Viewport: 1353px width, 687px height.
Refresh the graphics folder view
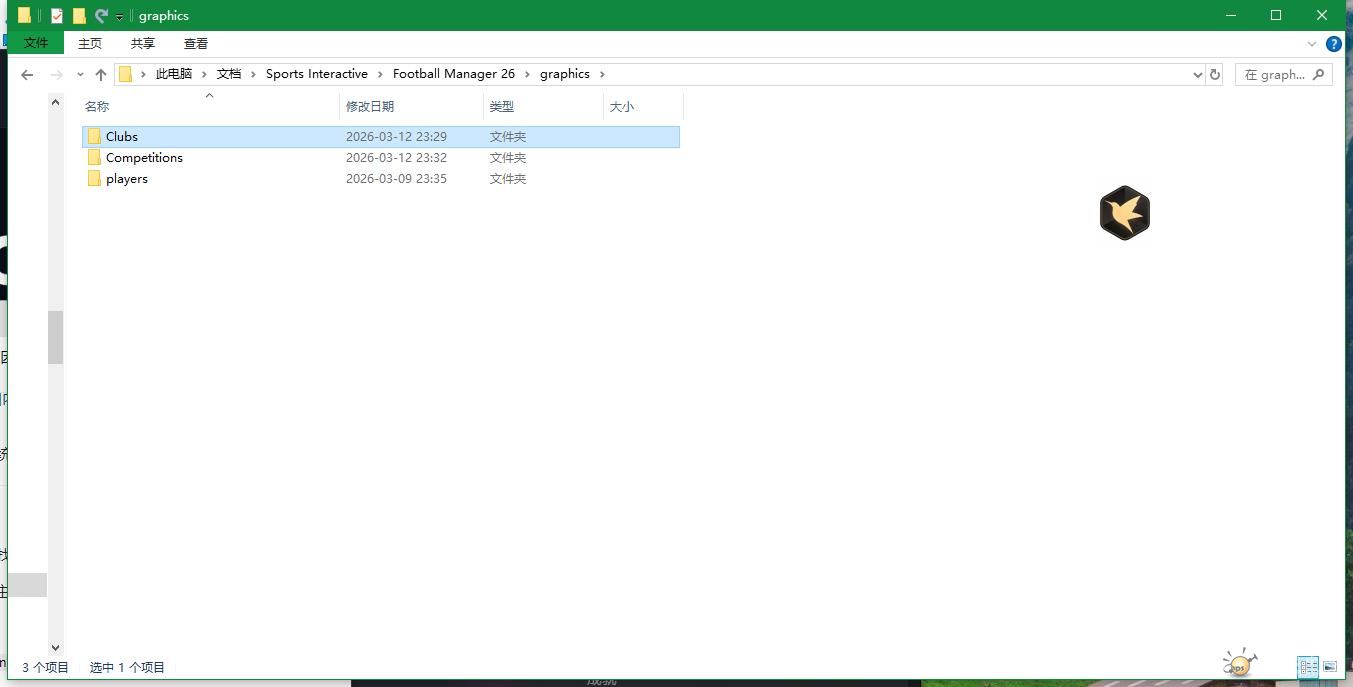point(1215,75)
